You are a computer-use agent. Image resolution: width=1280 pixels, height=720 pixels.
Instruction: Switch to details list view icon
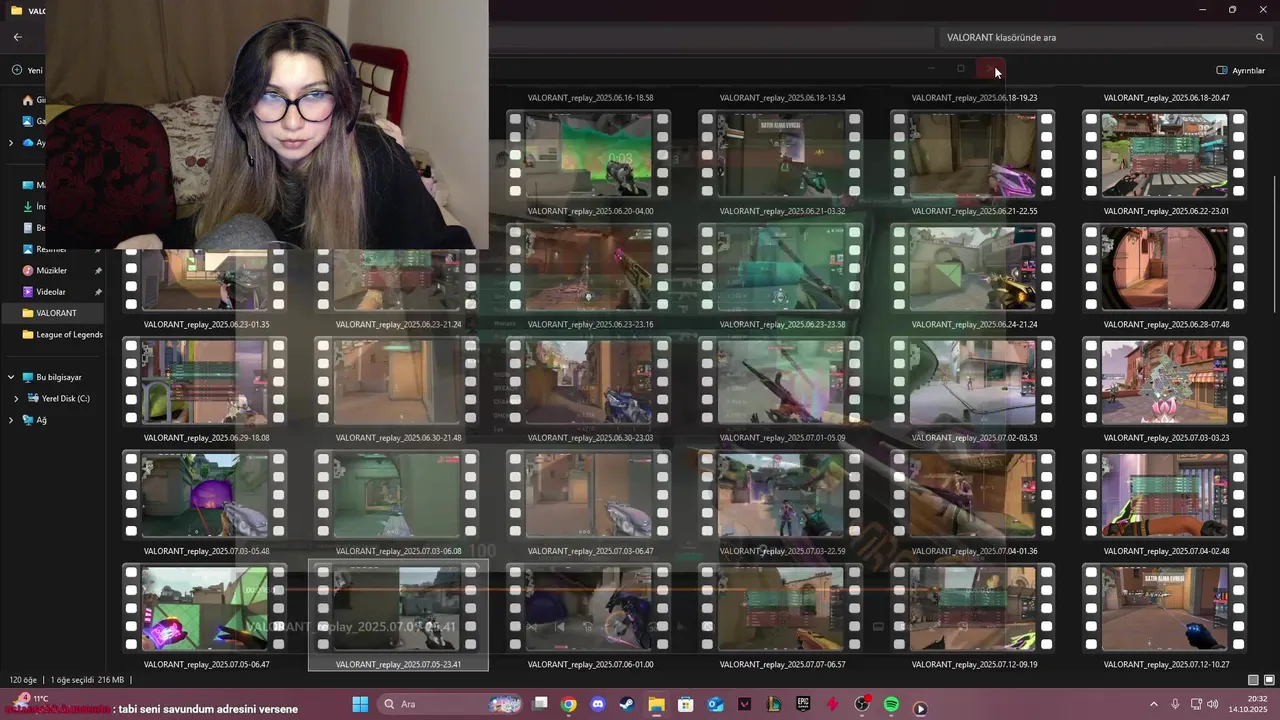(x=1253, y=680)
